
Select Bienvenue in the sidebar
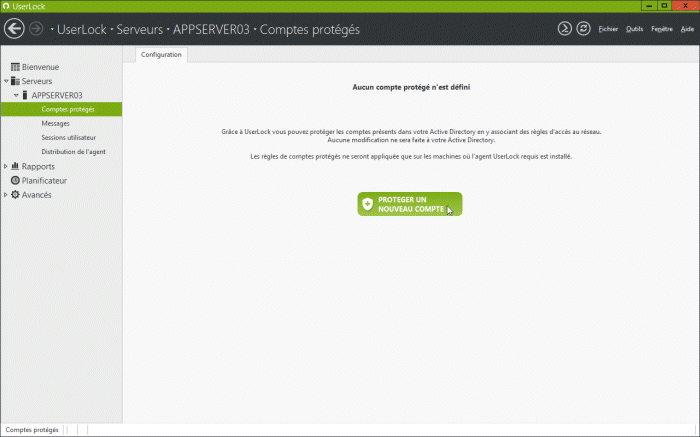pos(40,67)
